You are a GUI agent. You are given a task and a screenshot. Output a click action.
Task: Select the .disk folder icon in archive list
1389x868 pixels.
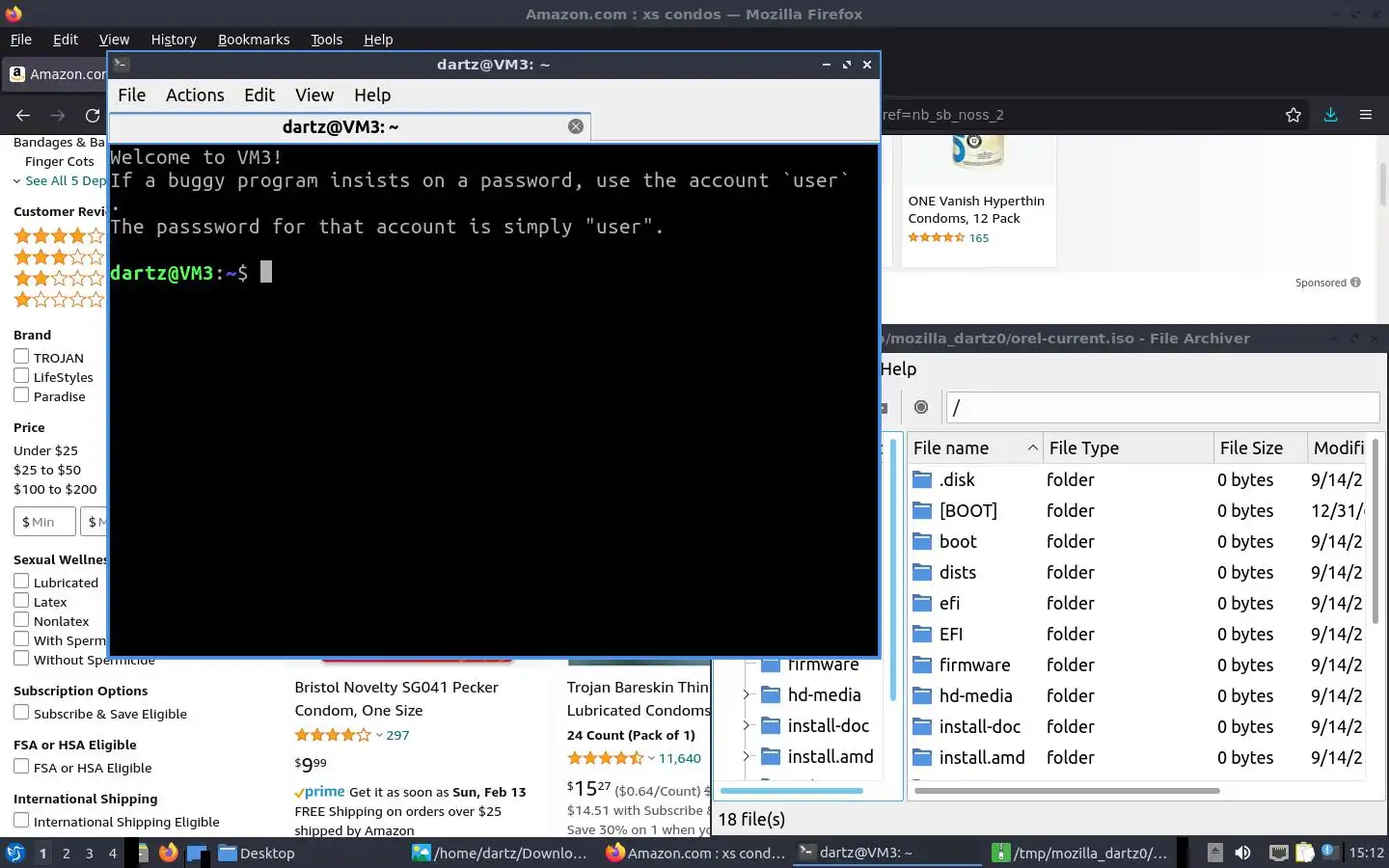coord(922,479)
